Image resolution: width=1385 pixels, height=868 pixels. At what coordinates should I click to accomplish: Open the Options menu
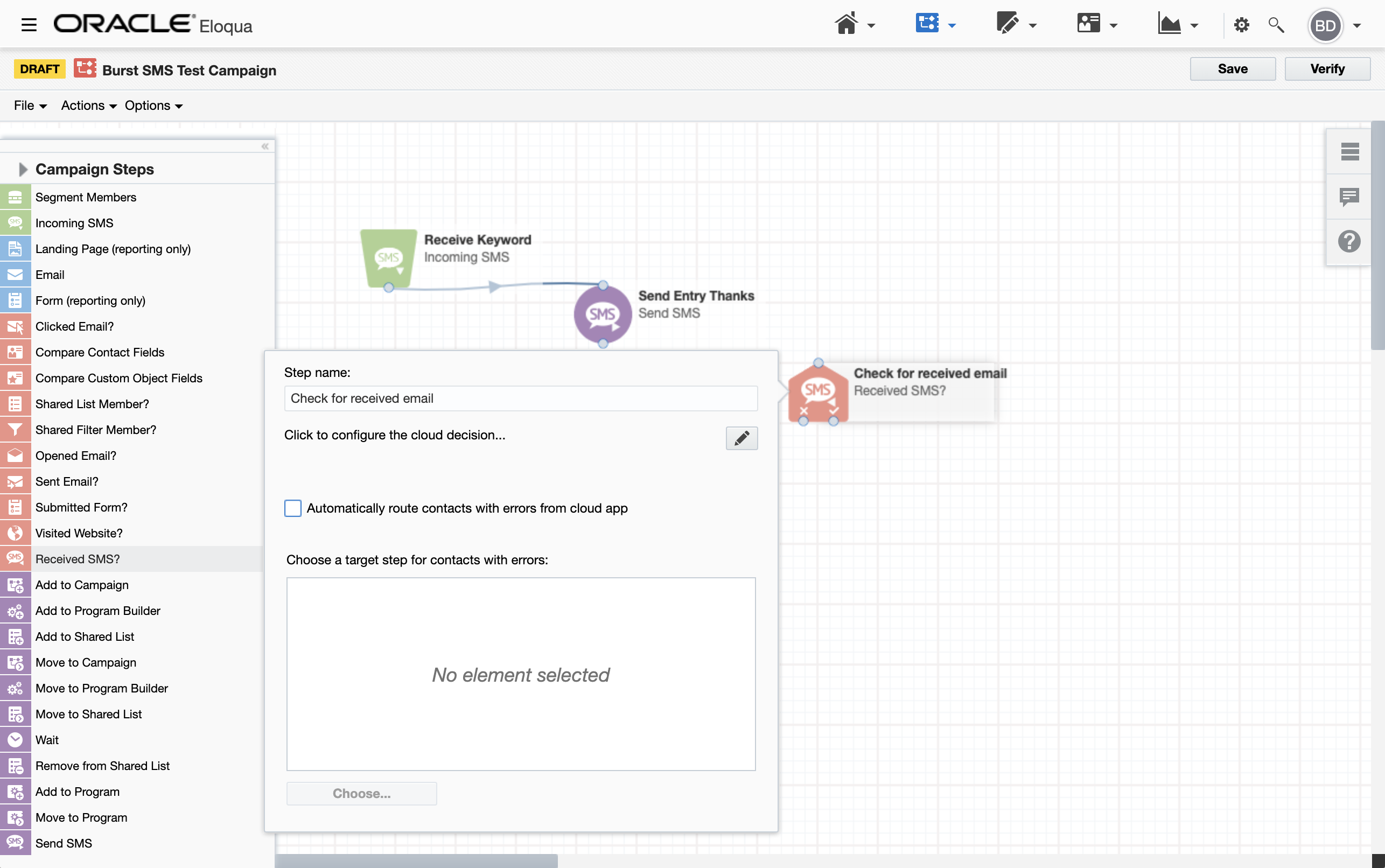point(153,106)
